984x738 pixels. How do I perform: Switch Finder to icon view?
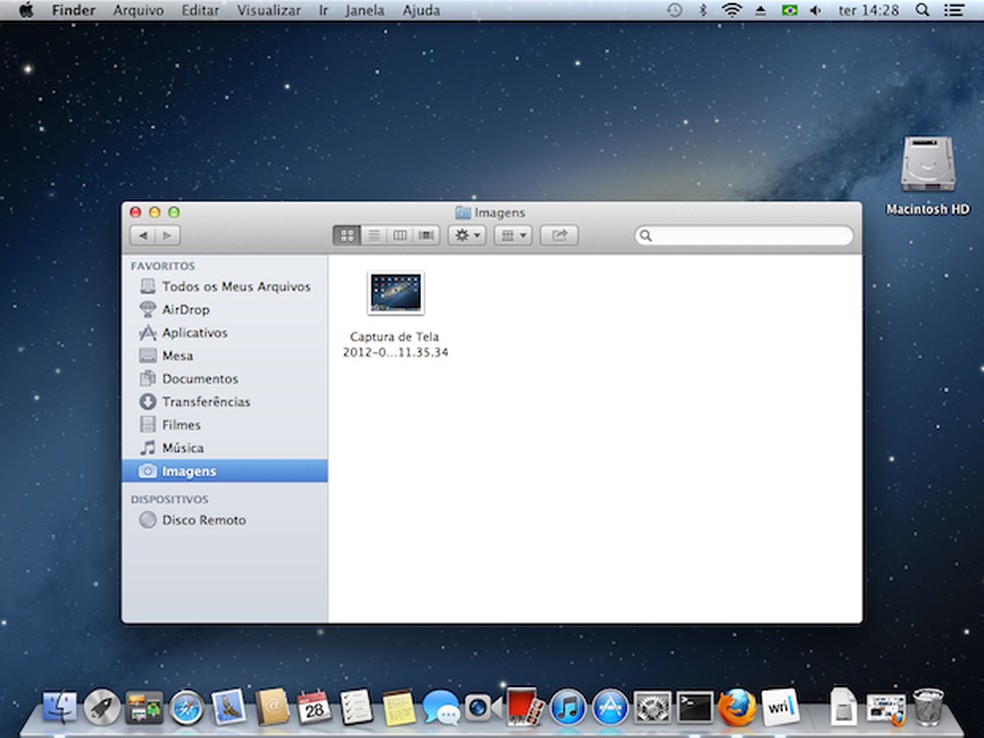point(347,235)
